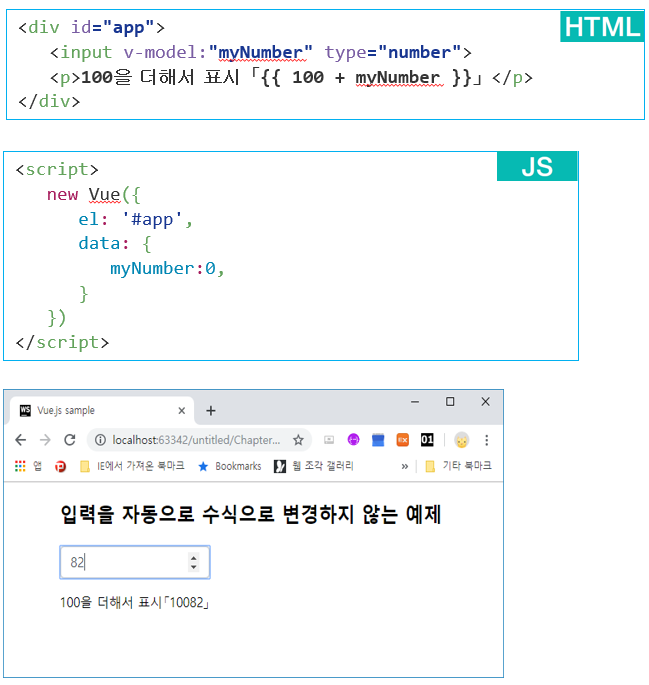This screenshot has height=685, width=649.
Task: Click the closing </script> tag
Action: (x=62, y=342)
